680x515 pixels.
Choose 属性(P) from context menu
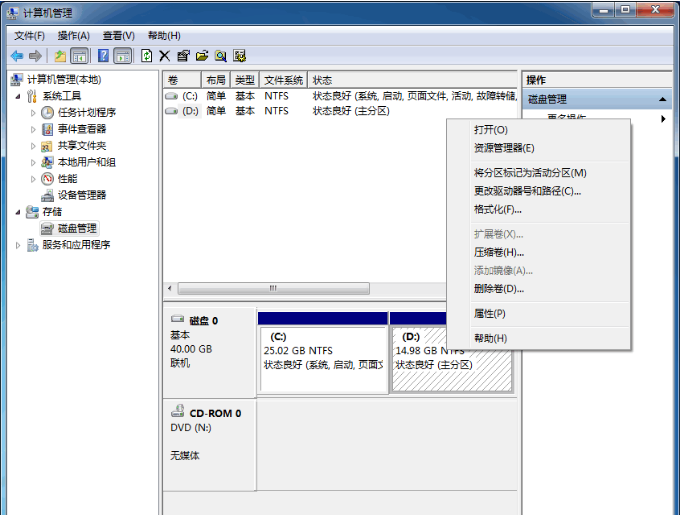click(x=489, y=314)
